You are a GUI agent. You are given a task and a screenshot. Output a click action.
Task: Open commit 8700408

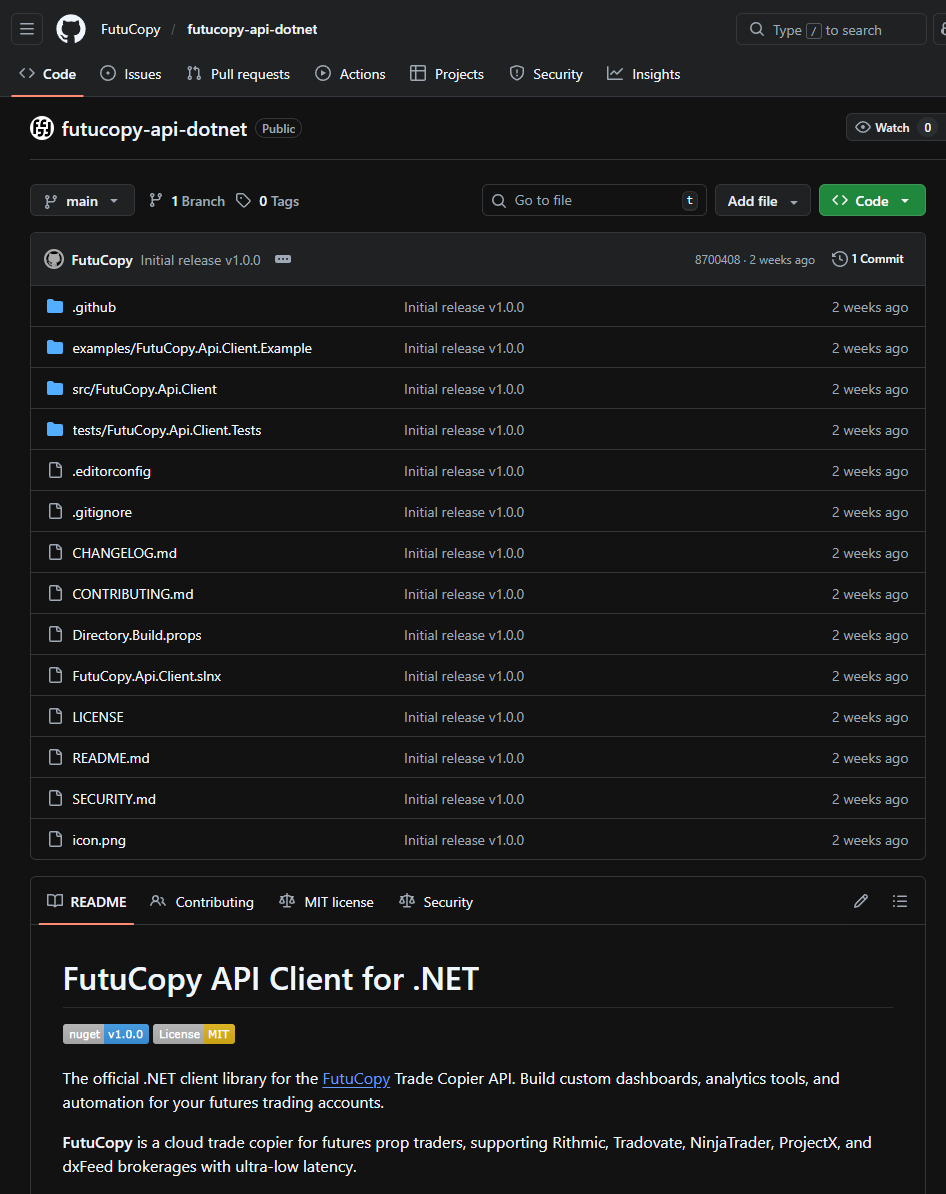717,259
